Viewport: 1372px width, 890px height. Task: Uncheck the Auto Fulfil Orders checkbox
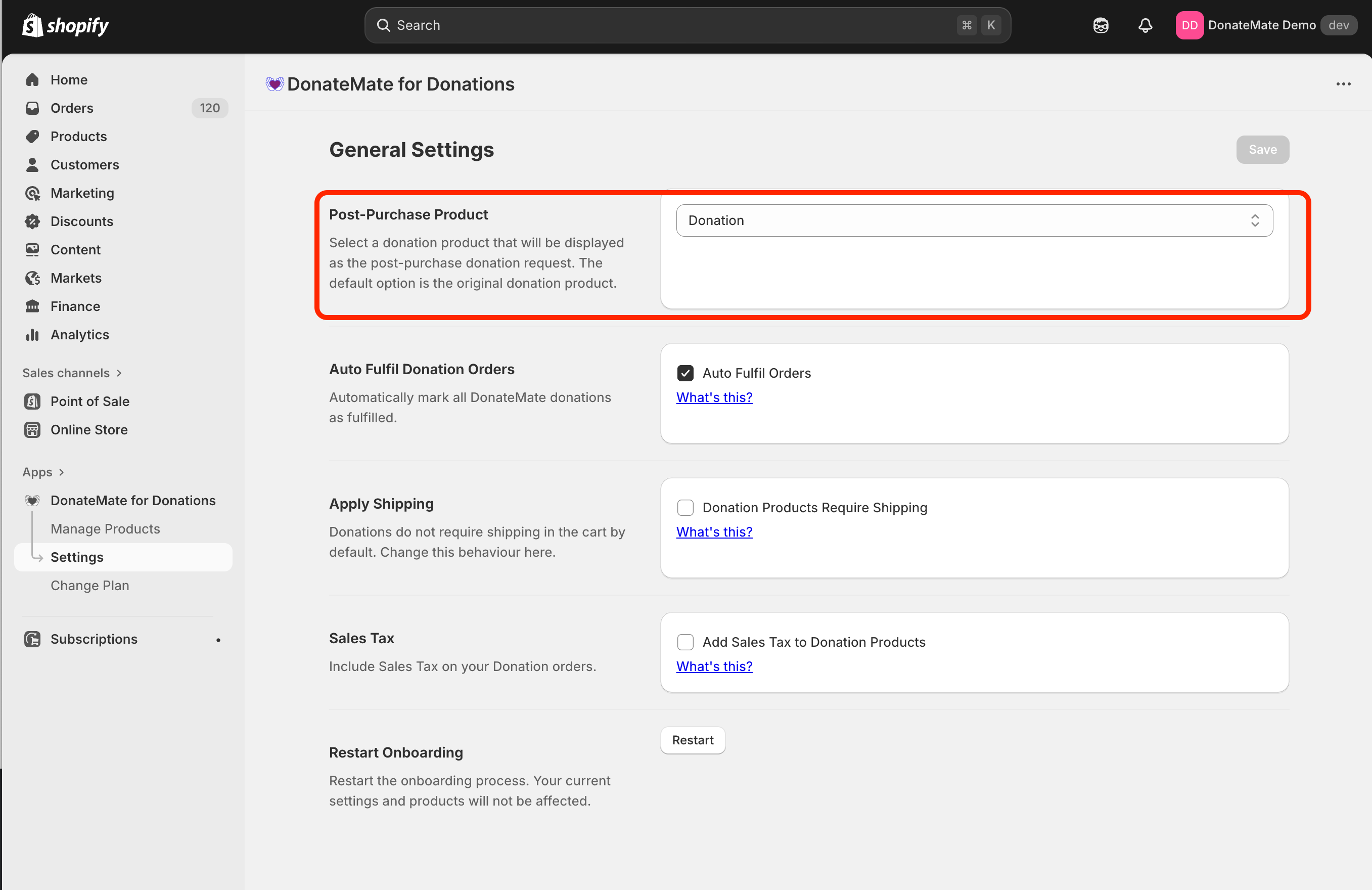(685, 373)
